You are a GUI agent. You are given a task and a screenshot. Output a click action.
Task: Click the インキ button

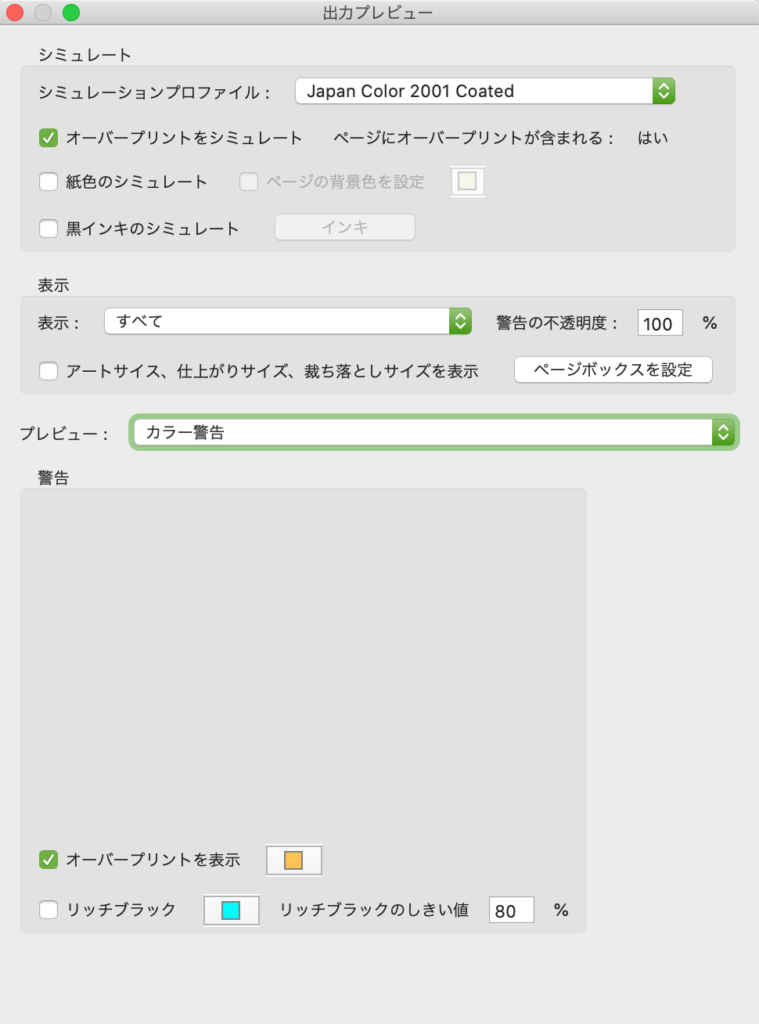point(345,228)
